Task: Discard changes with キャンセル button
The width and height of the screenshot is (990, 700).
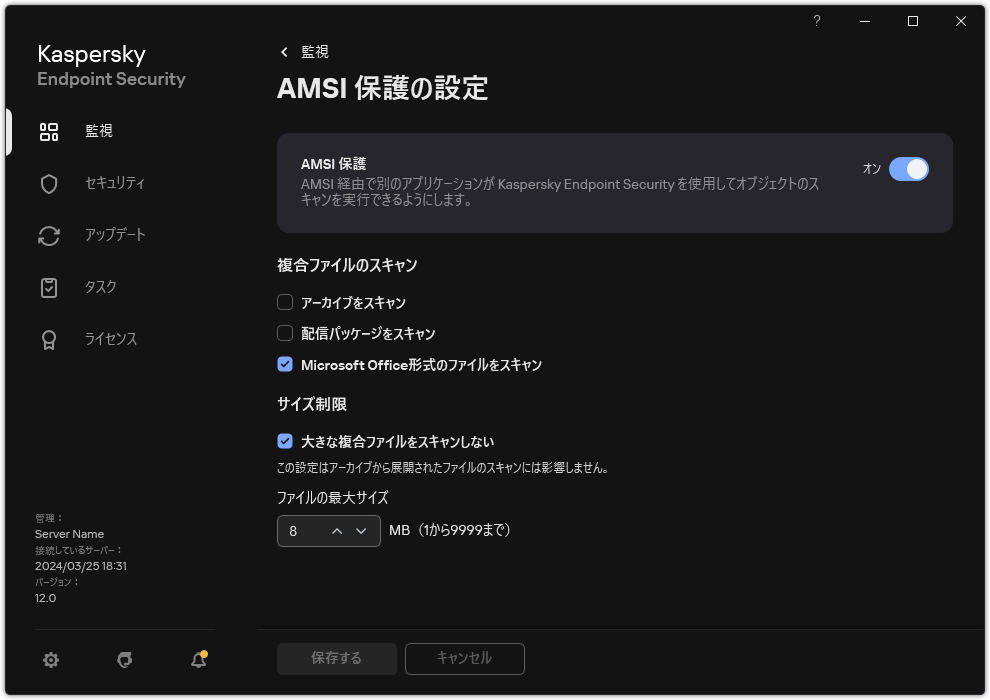Action: [464, 658]
